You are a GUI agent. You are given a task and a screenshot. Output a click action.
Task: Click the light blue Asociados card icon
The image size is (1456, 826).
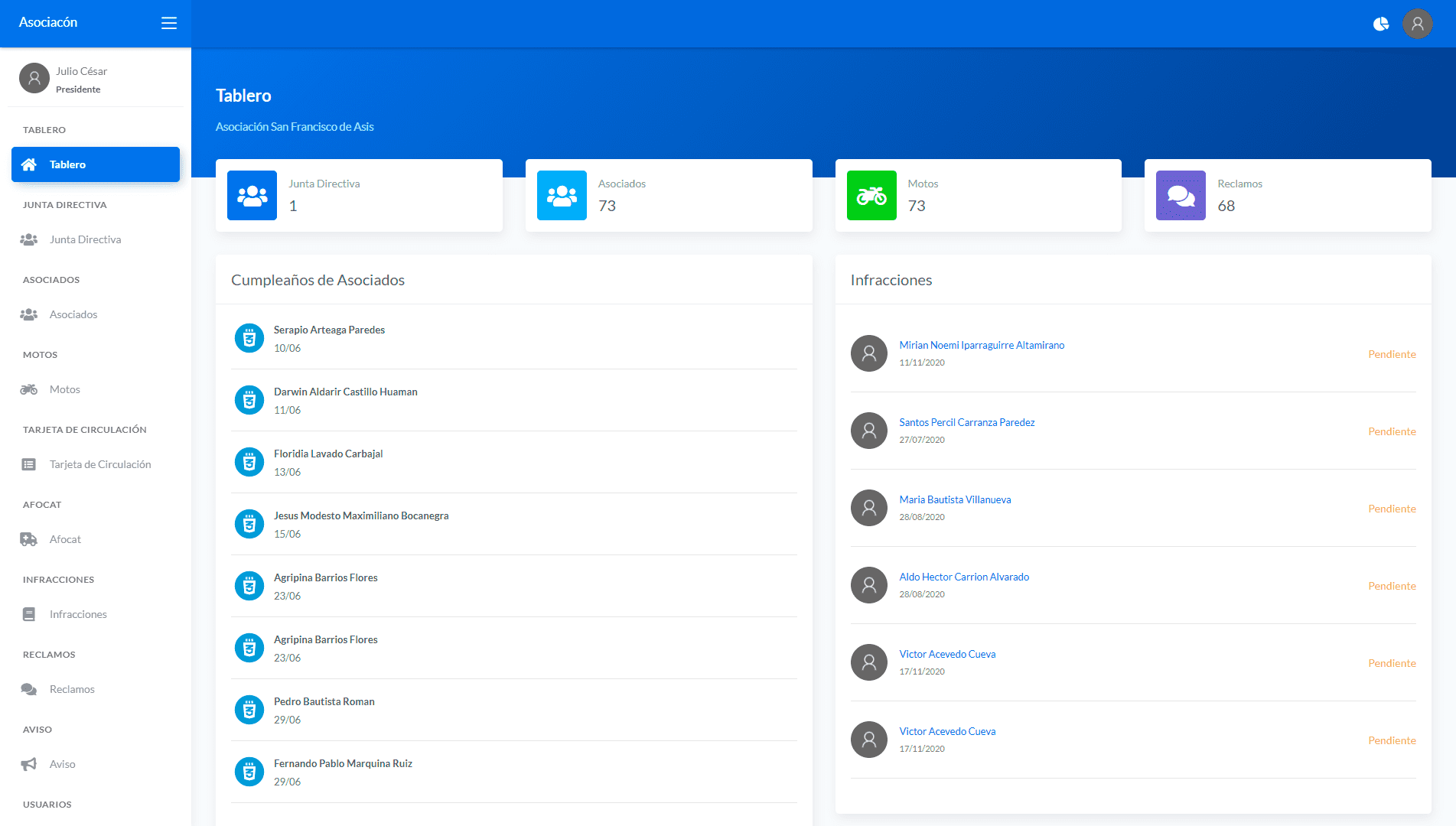click(562, 195)
